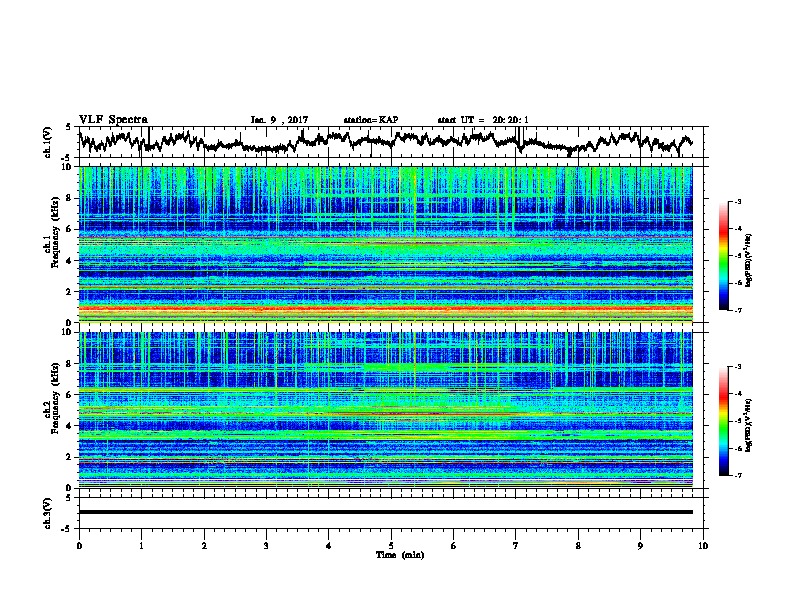Screen dimensions: 792x612
Task: Click the time axis tick label 7
Action: (x=516, y=546)
